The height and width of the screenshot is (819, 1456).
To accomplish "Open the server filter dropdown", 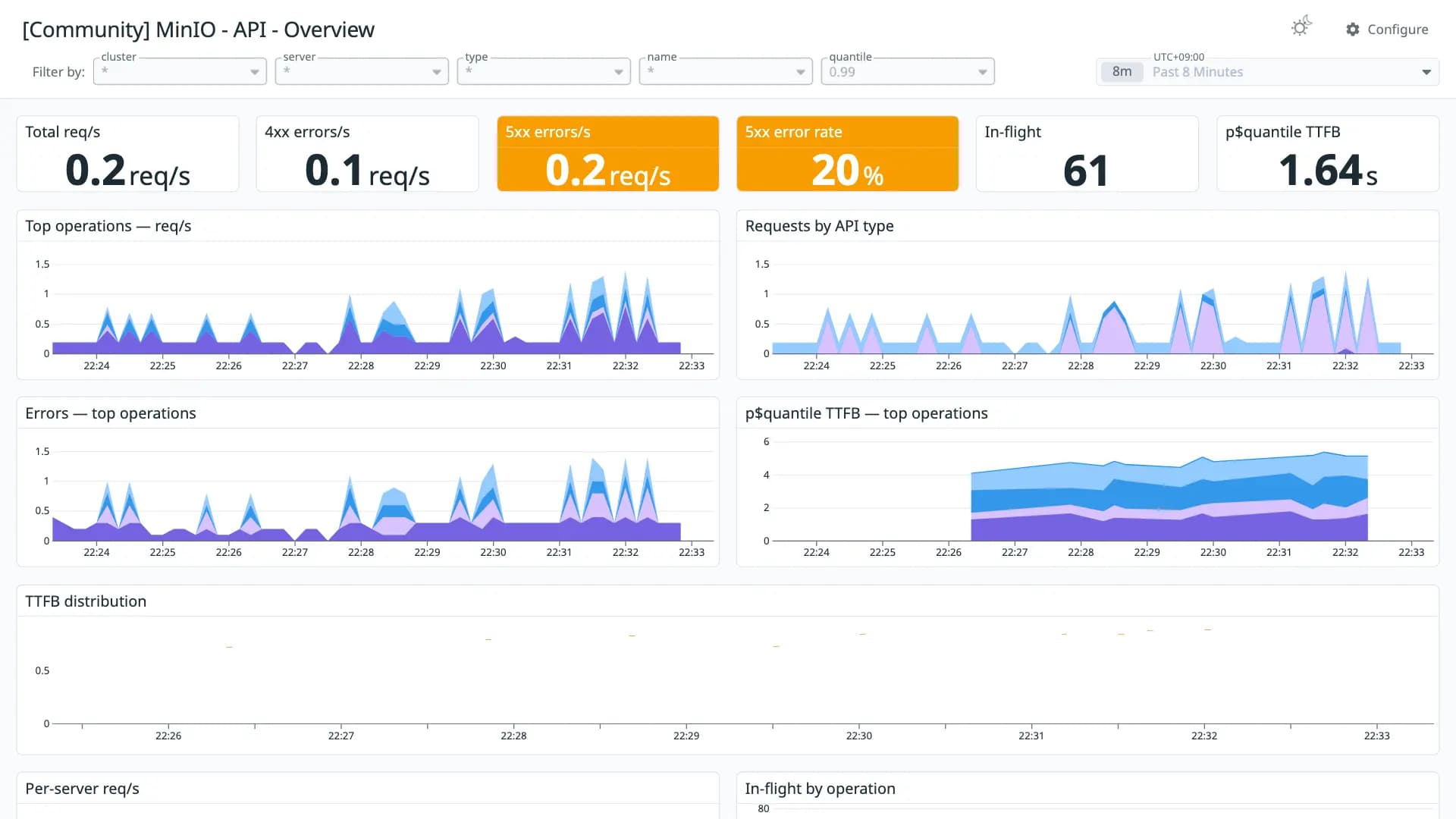I will pyautogui.click(x=362, y=71).
